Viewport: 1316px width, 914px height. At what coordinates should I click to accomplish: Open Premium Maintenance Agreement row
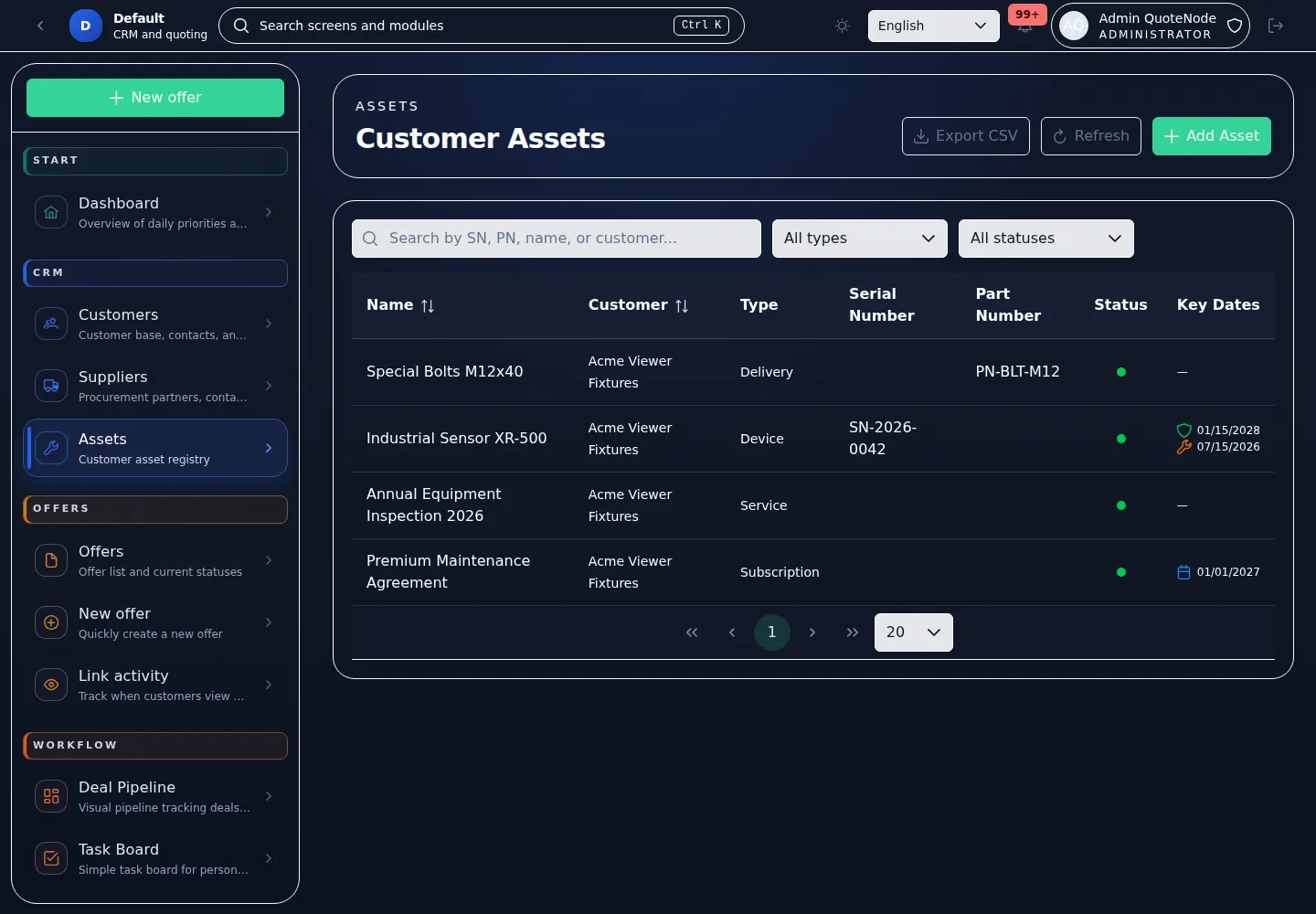(x=813, y=572)
